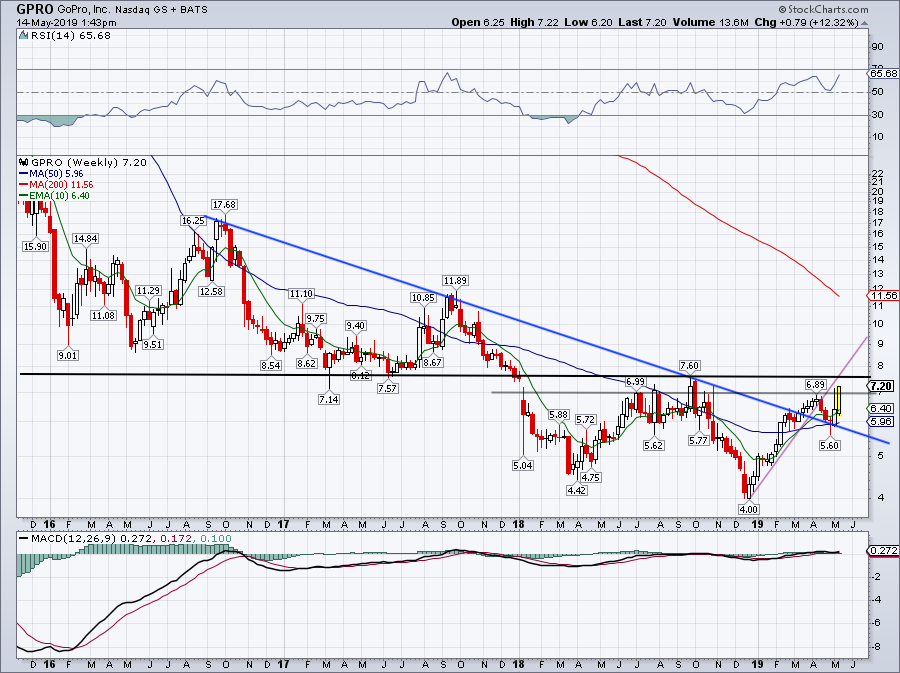Screen dimensions: 900x673
Task: Select the GPRO ticker symbol in header
Action: [35, 9]
